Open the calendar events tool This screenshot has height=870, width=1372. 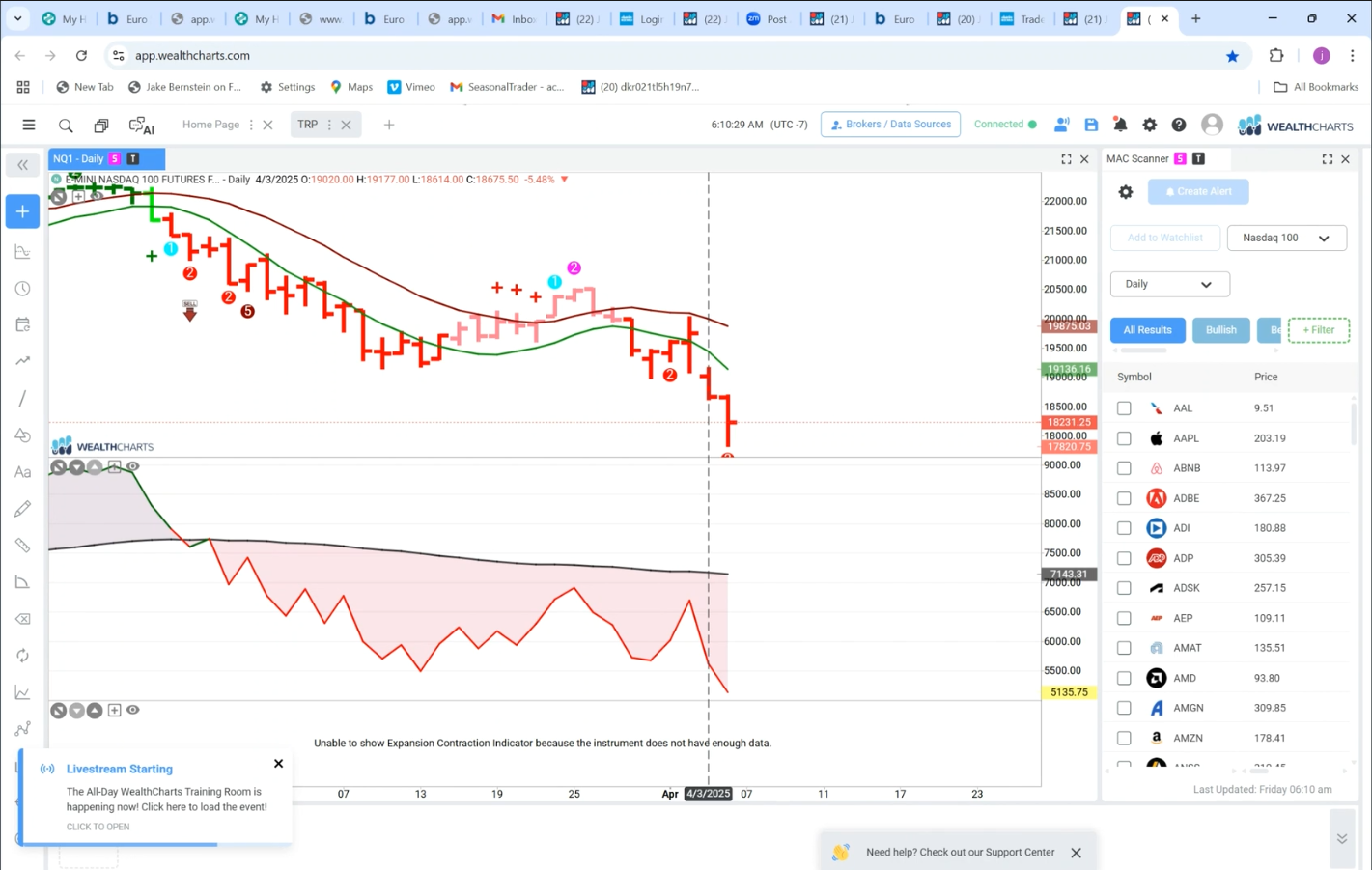coord(22,325)
